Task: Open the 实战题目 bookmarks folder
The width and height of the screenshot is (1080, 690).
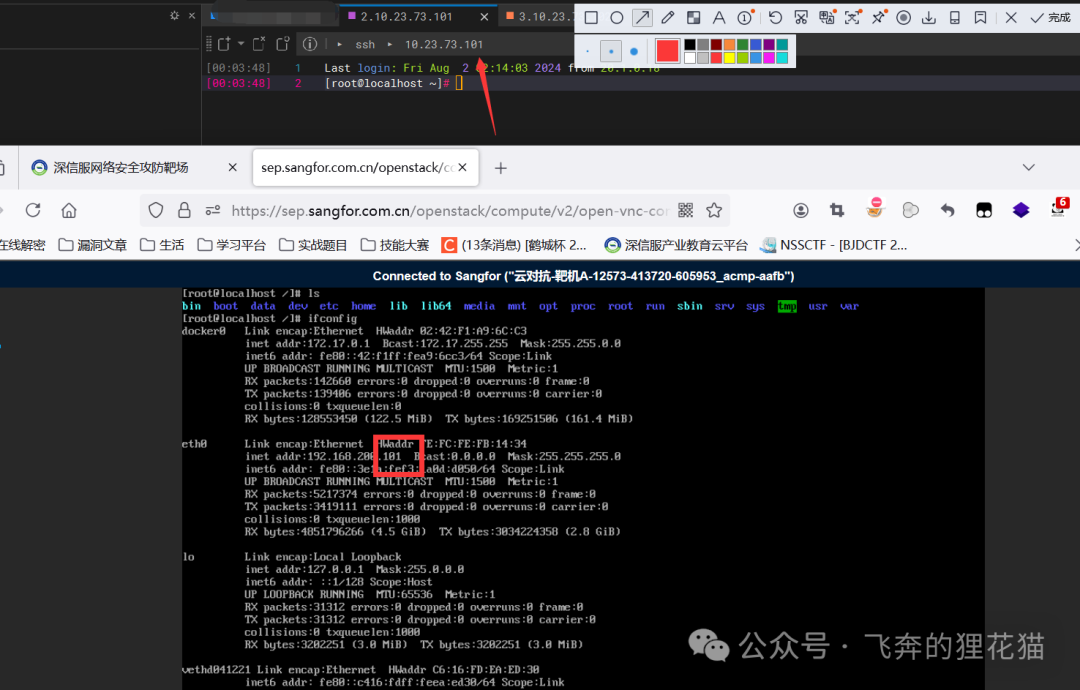Action: tap(313, 245)
